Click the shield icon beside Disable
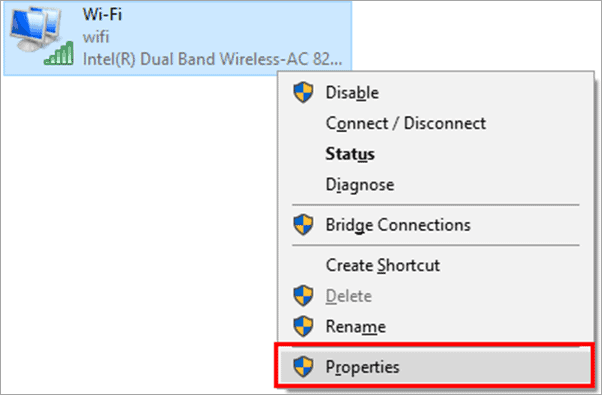The width and height of the screenshot is (602, 395). [303, 93]
